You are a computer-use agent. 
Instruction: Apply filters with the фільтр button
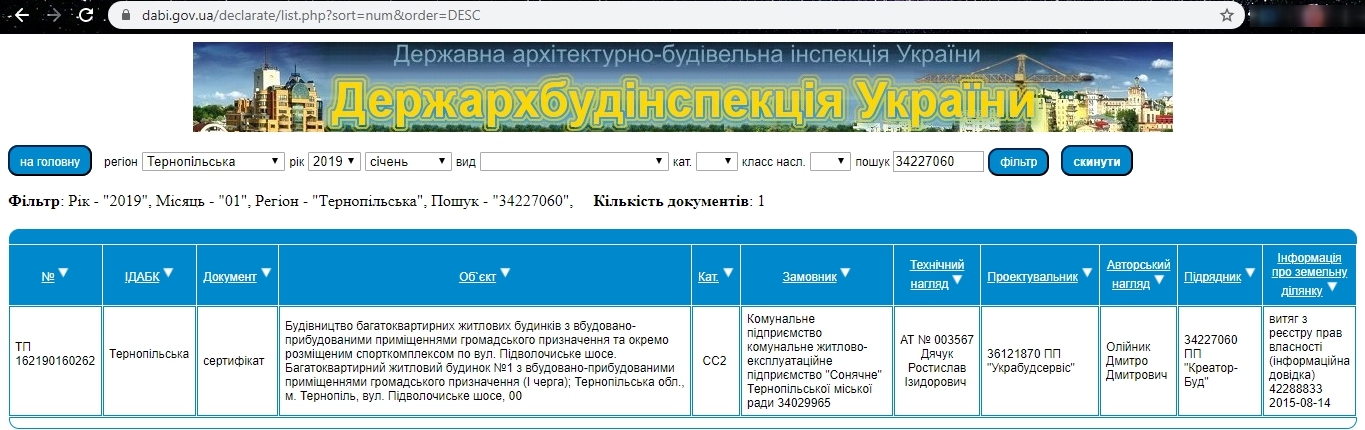pos(1018,161)
